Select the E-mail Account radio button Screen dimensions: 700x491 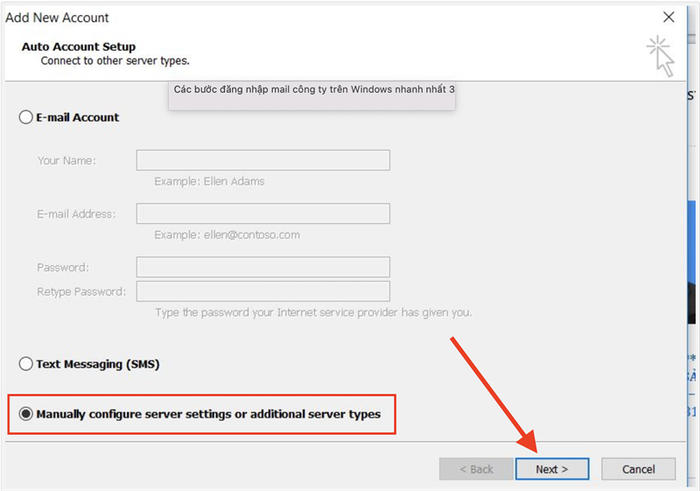click(26, 117)
